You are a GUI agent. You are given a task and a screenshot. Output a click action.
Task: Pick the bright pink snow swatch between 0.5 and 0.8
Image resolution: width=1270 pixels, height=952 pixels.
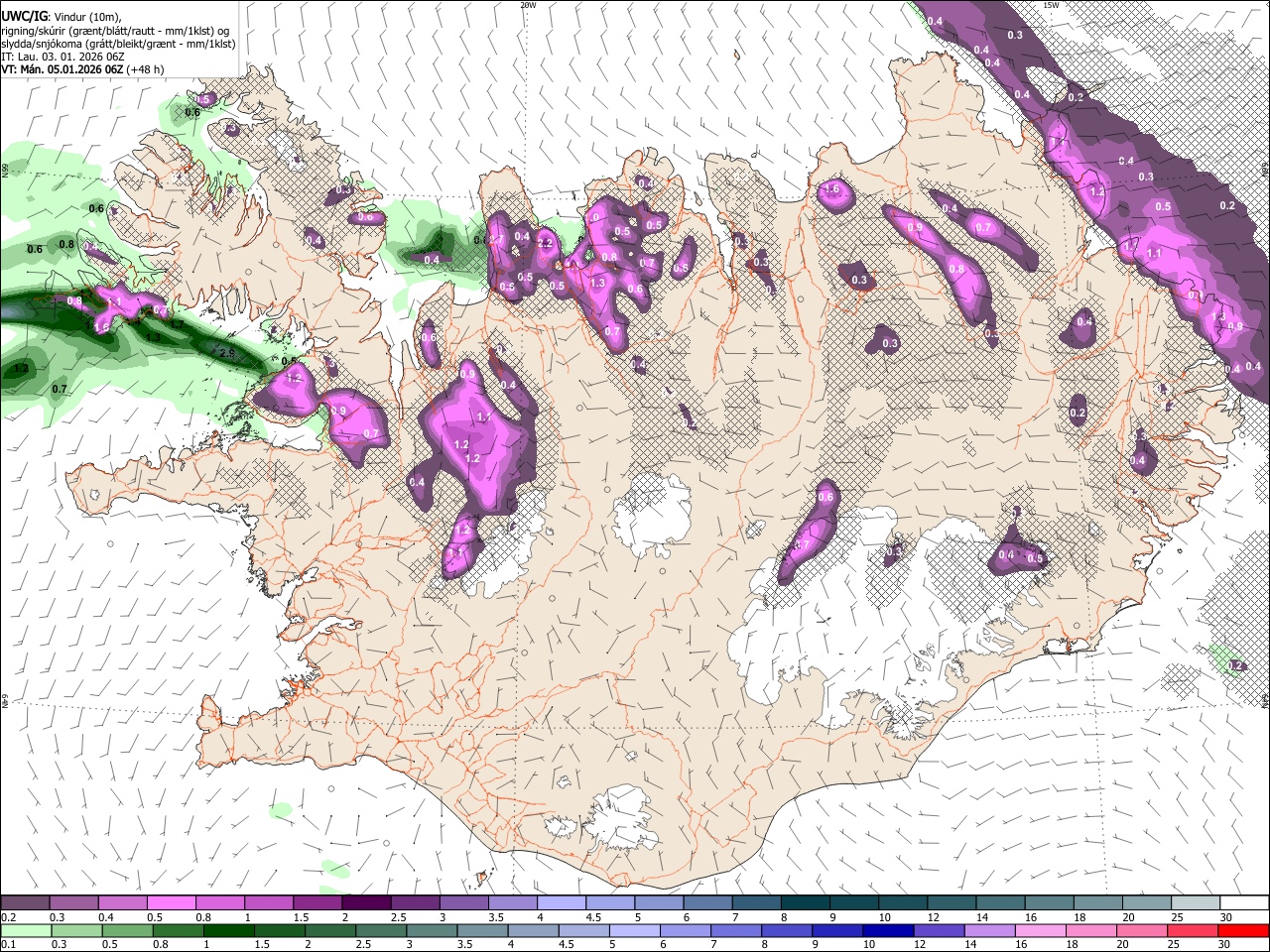[172, 902]
